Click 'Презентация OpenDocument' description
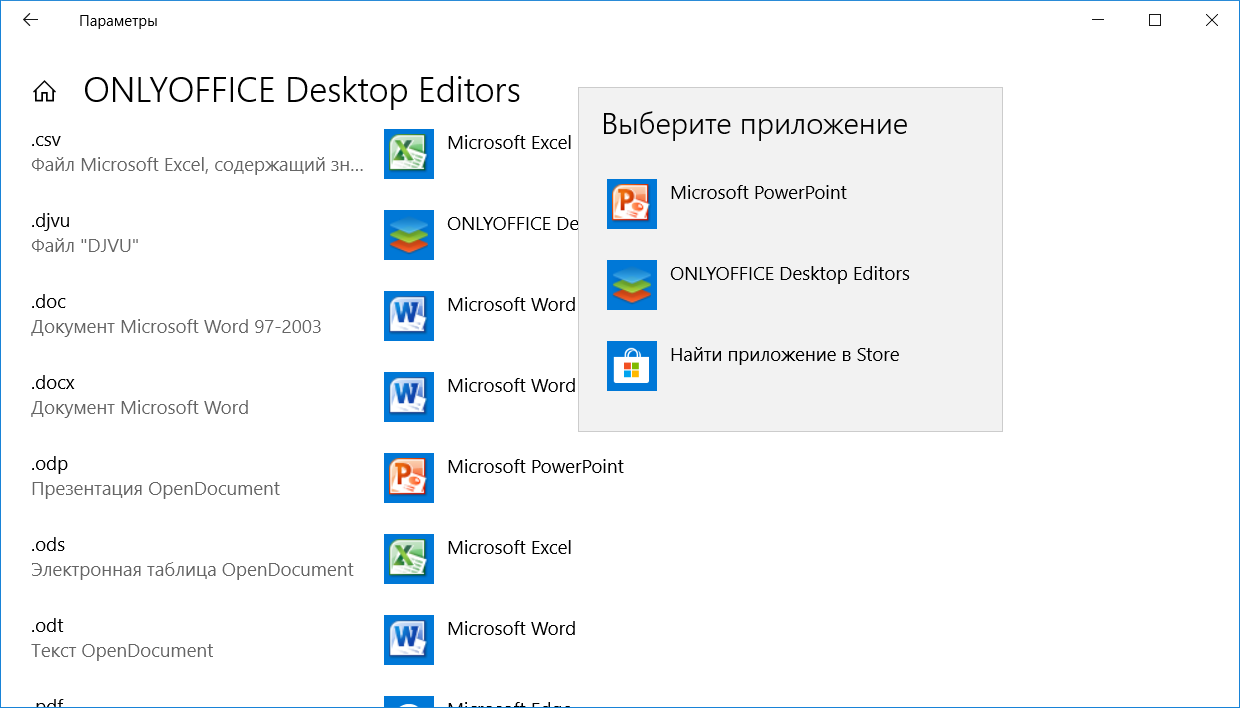 click(x=155, y=489)
